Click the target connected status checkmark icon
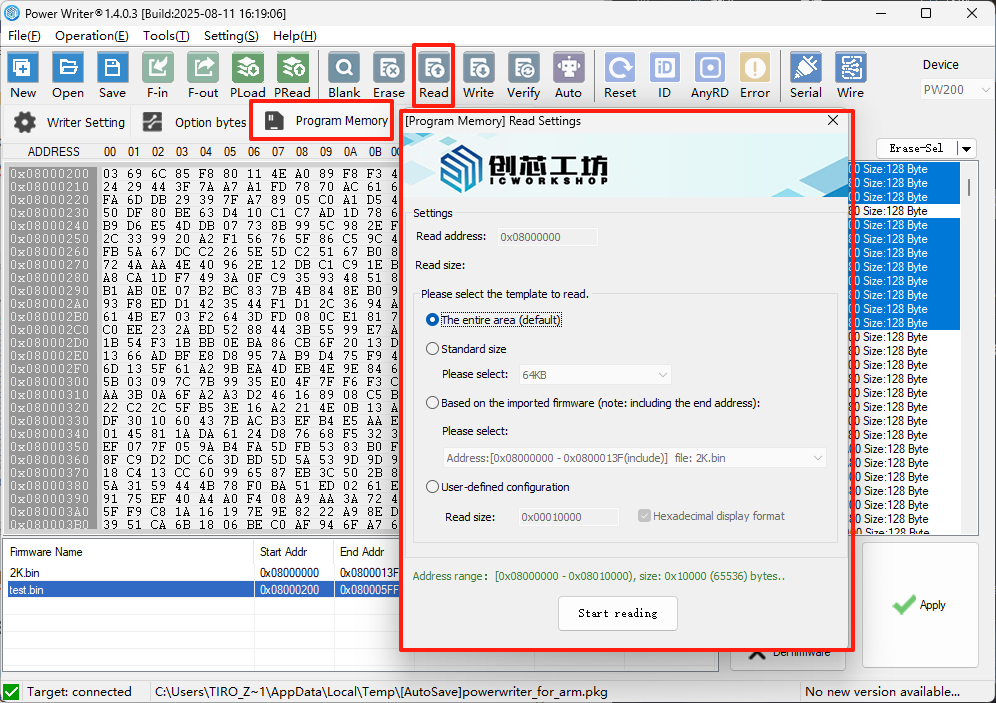 11,692
